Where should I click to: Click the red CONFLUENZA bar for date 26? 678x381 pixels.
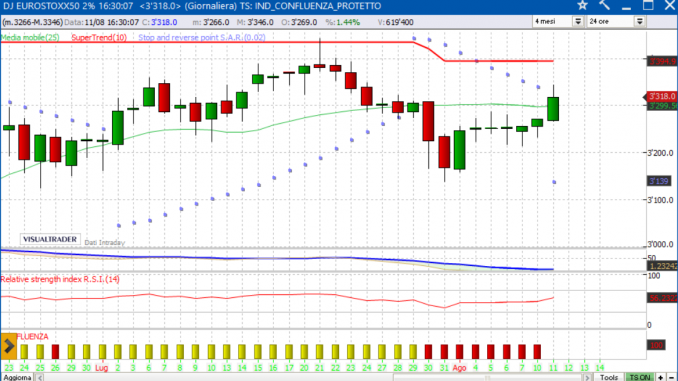click(55, 352)
